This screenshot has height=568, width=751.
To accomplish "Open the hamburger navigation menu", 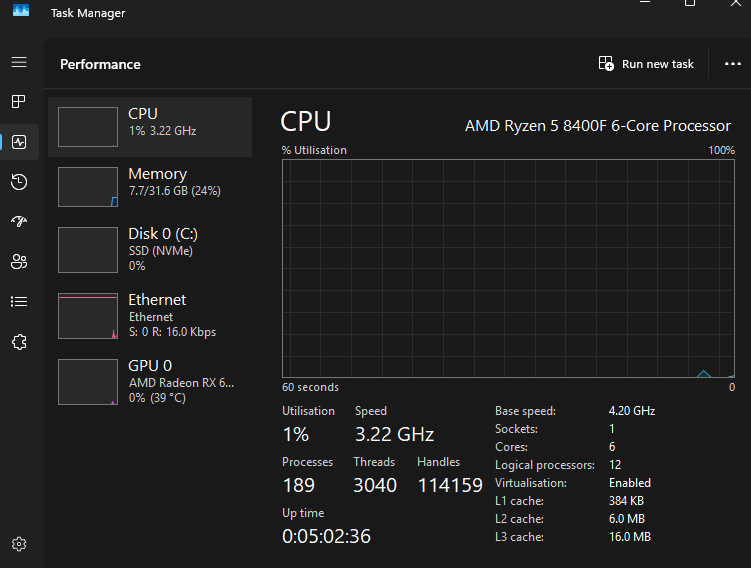I will 19,62.
